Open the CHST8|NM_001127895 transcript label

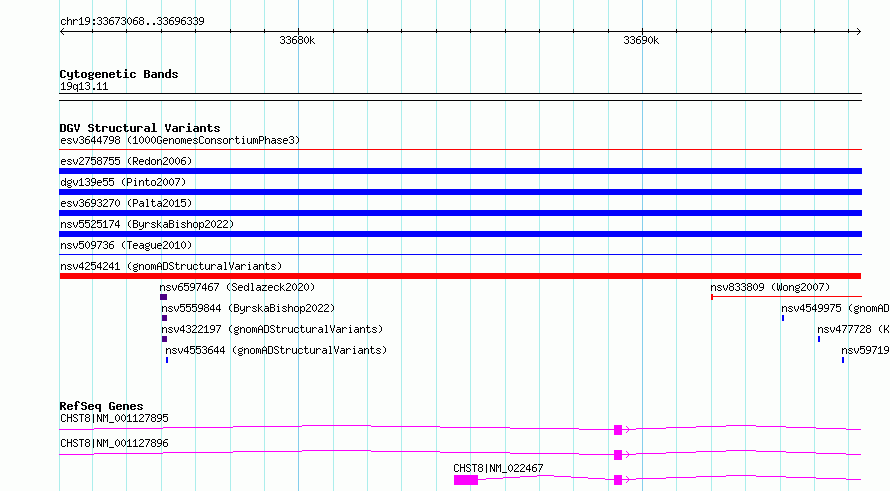[114, 418]
